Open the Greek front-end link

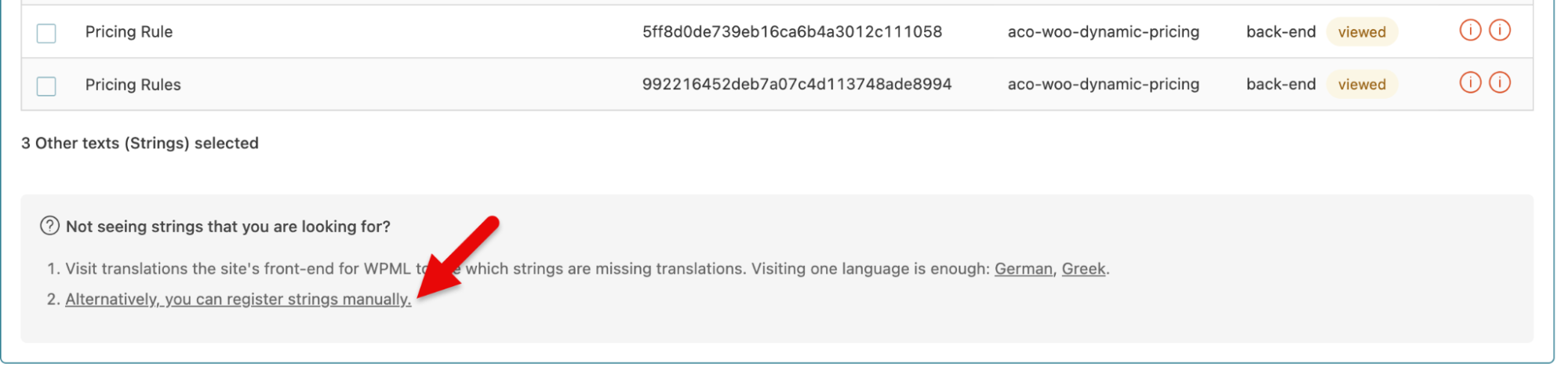click(1083, 268)
